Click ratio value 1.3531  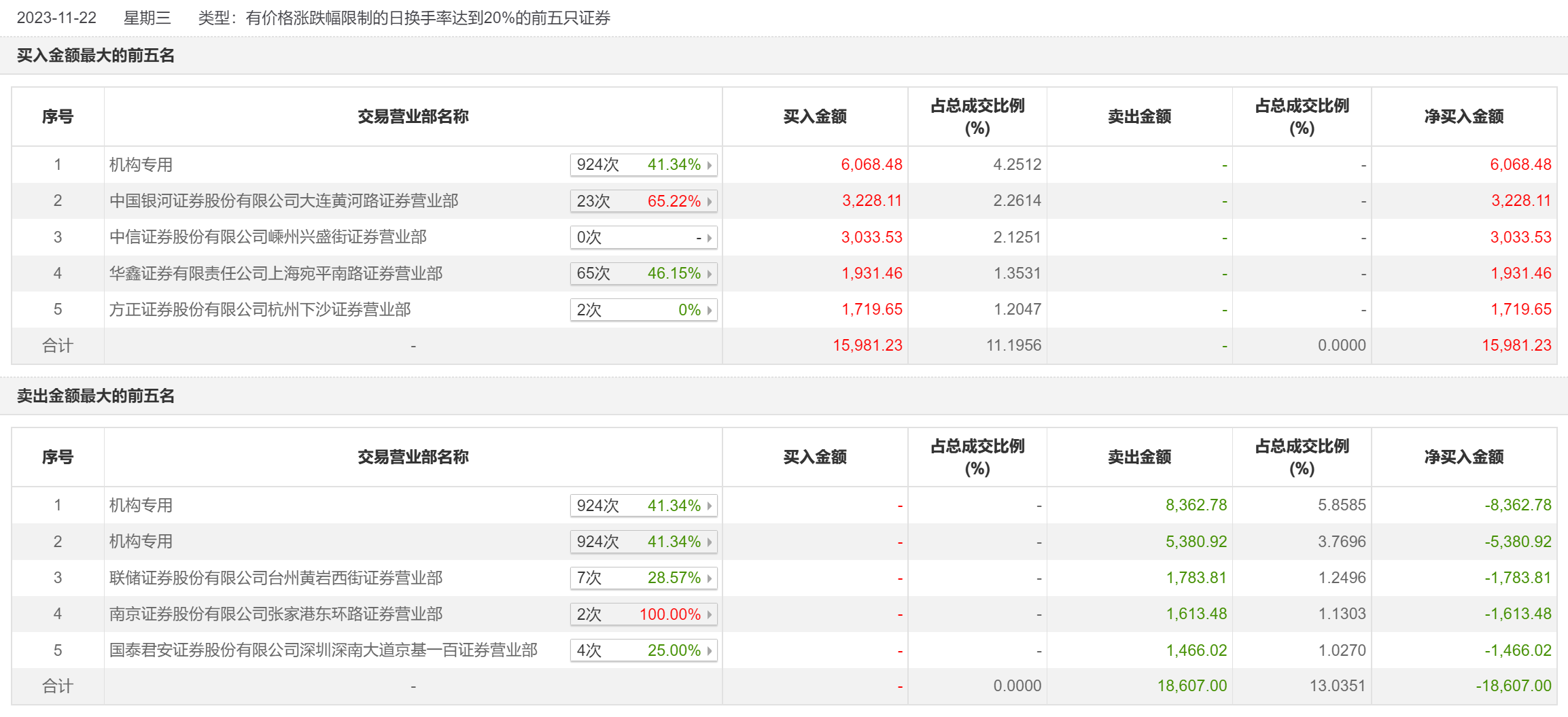[1017, 273]
